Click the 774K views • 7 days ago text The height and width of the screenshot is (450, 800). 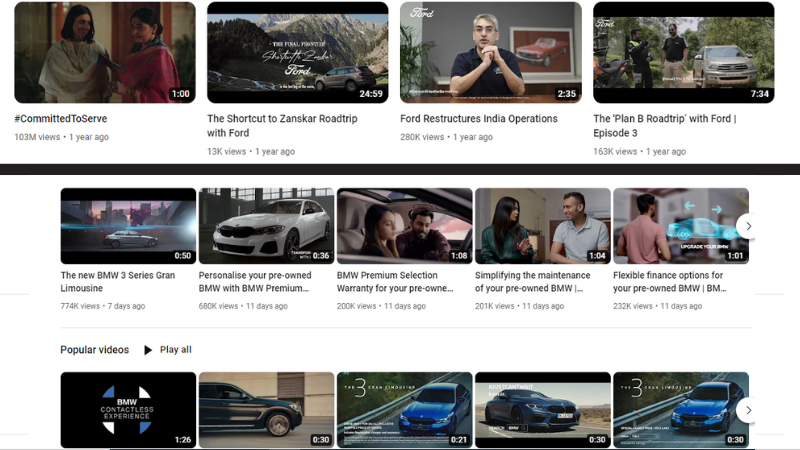[103, 306]
